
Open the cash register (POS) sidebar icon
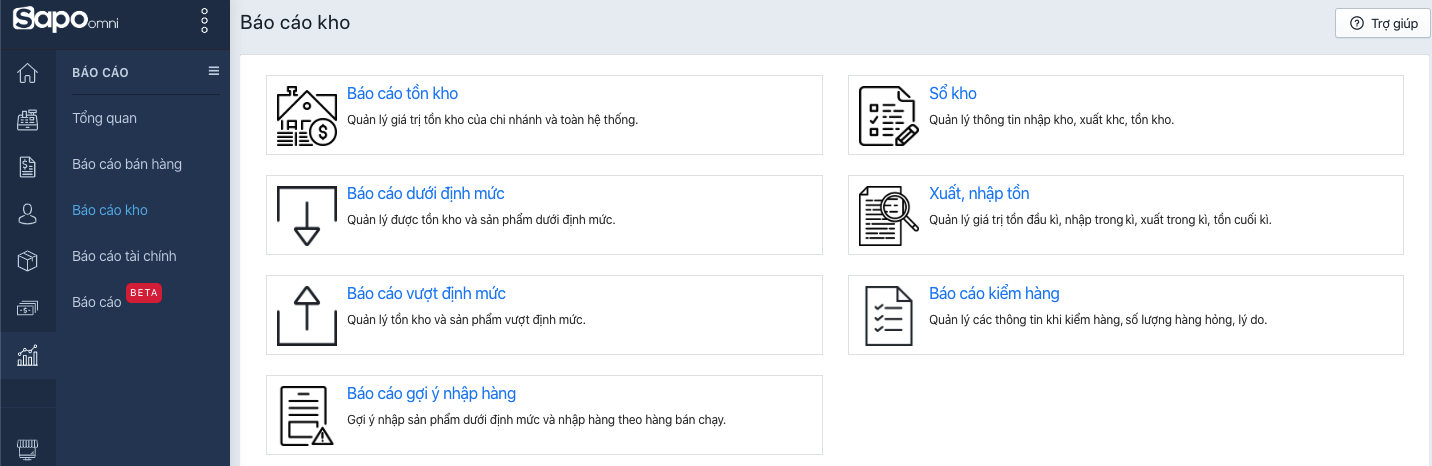coord(28,120)
